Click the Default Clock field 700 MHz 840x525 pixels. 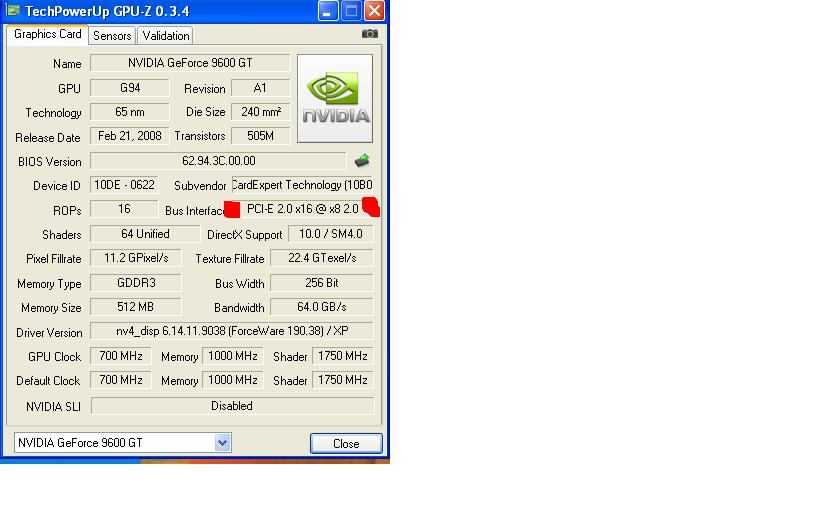(x=121, y=380)
